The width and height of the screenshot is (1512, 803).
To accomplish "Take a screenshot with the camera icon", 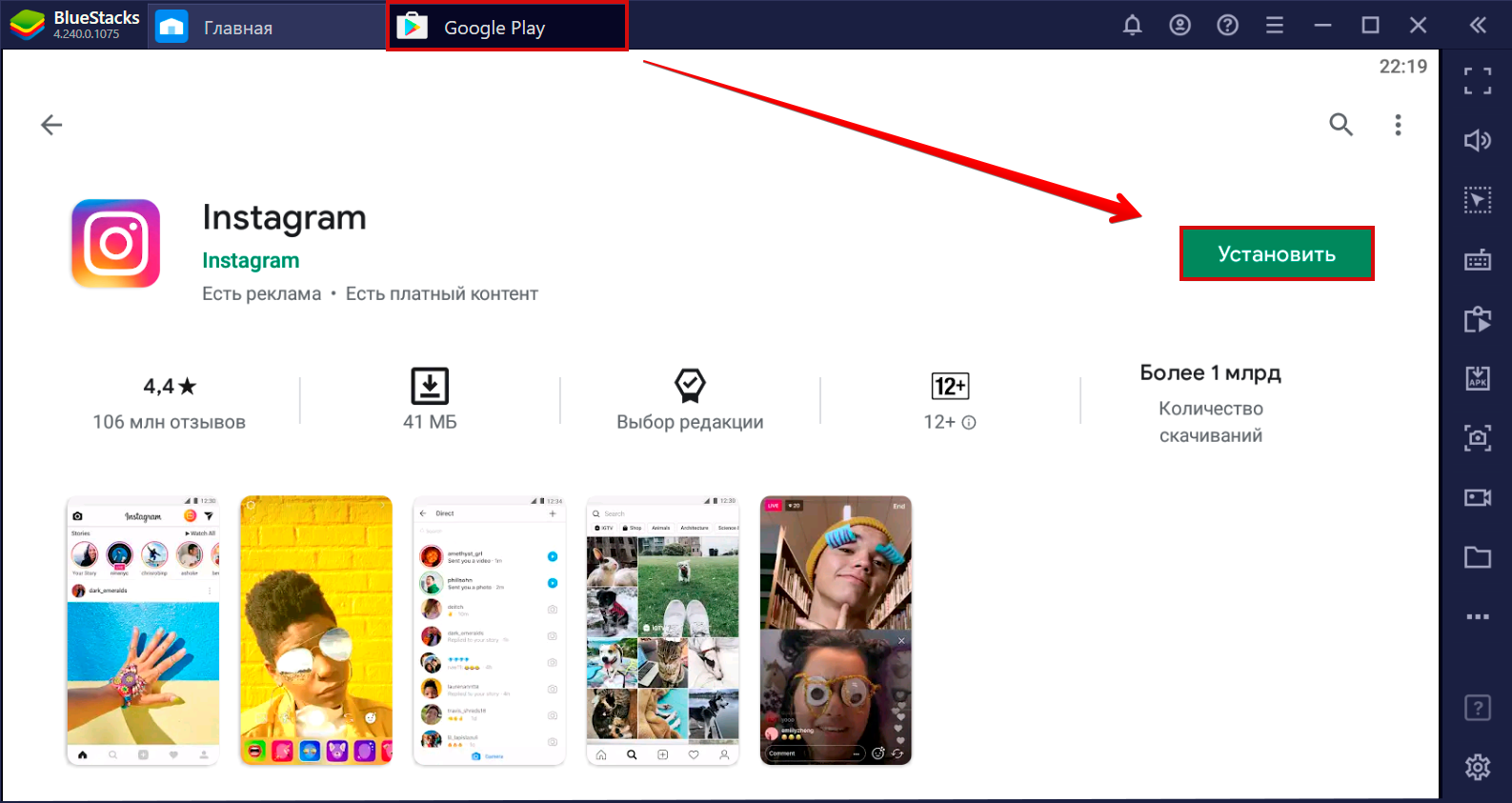I will [x=1478, y=438].
